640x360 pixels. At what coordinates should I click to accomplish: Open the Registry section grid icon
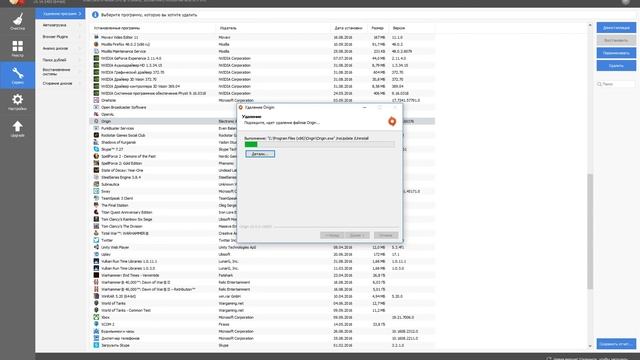click(x=18, y=46)
